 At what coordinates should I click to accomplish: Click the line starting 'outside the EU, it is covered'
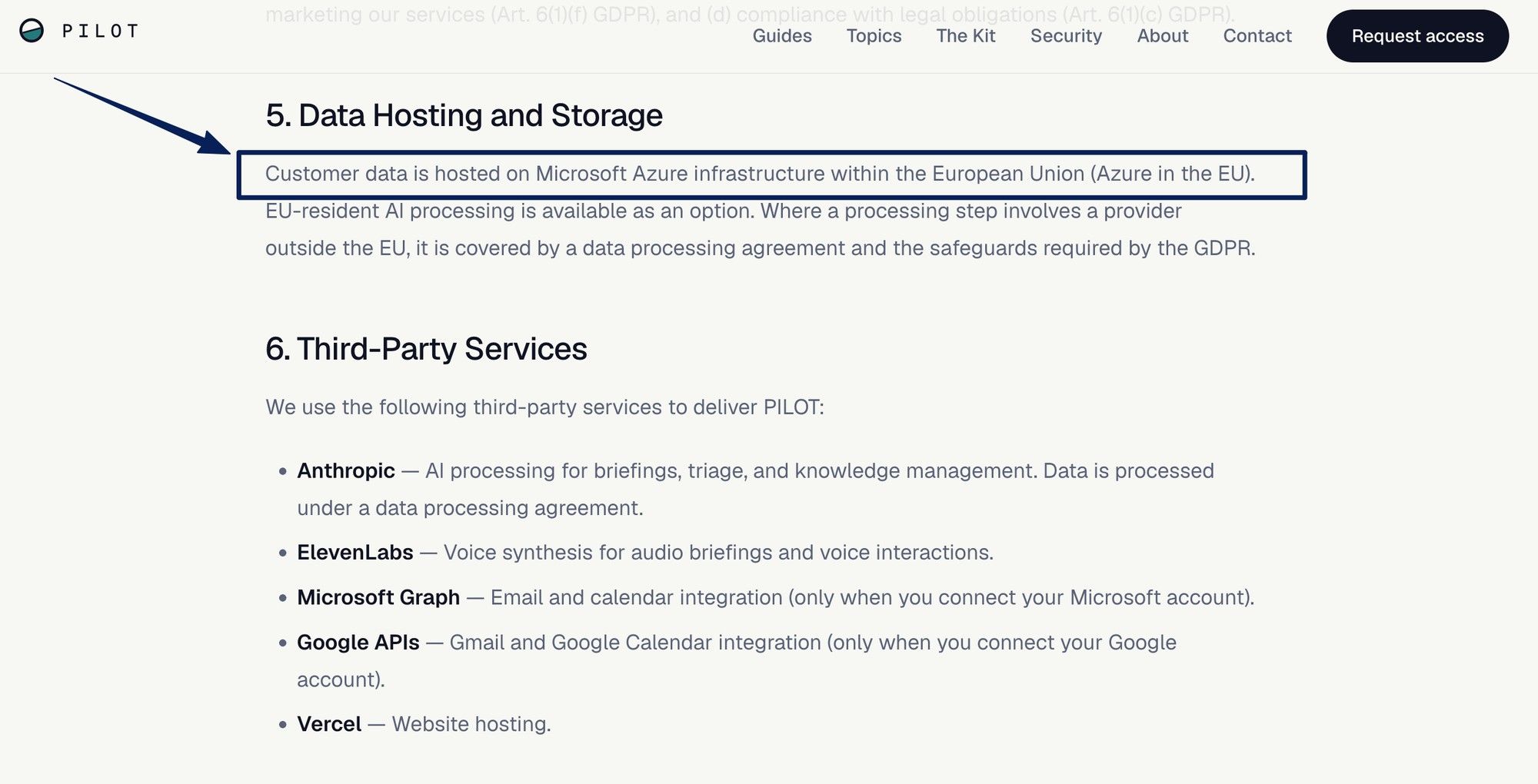click(x=760, y=248)
